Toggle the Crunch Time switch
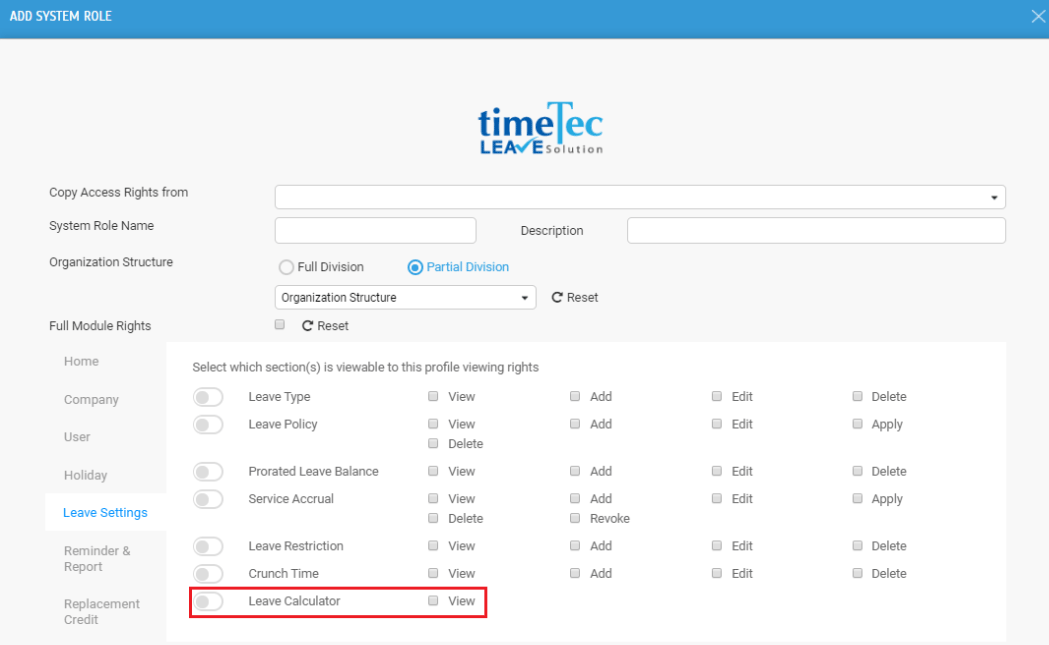Image resolution: width=1049 pixels, height=645 pixels. coord(208,573)
